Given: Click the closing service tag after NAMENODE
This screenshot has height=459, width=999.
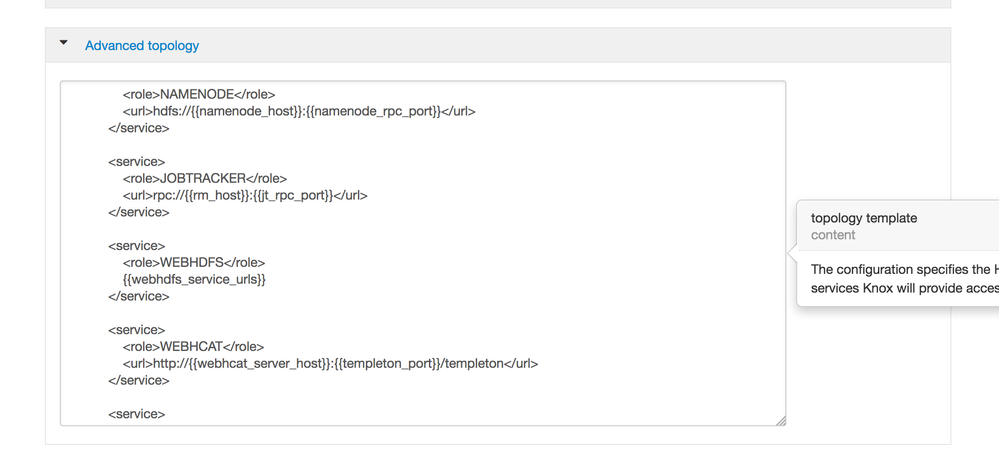Looking at the screenshot, I should coord(138,128).
